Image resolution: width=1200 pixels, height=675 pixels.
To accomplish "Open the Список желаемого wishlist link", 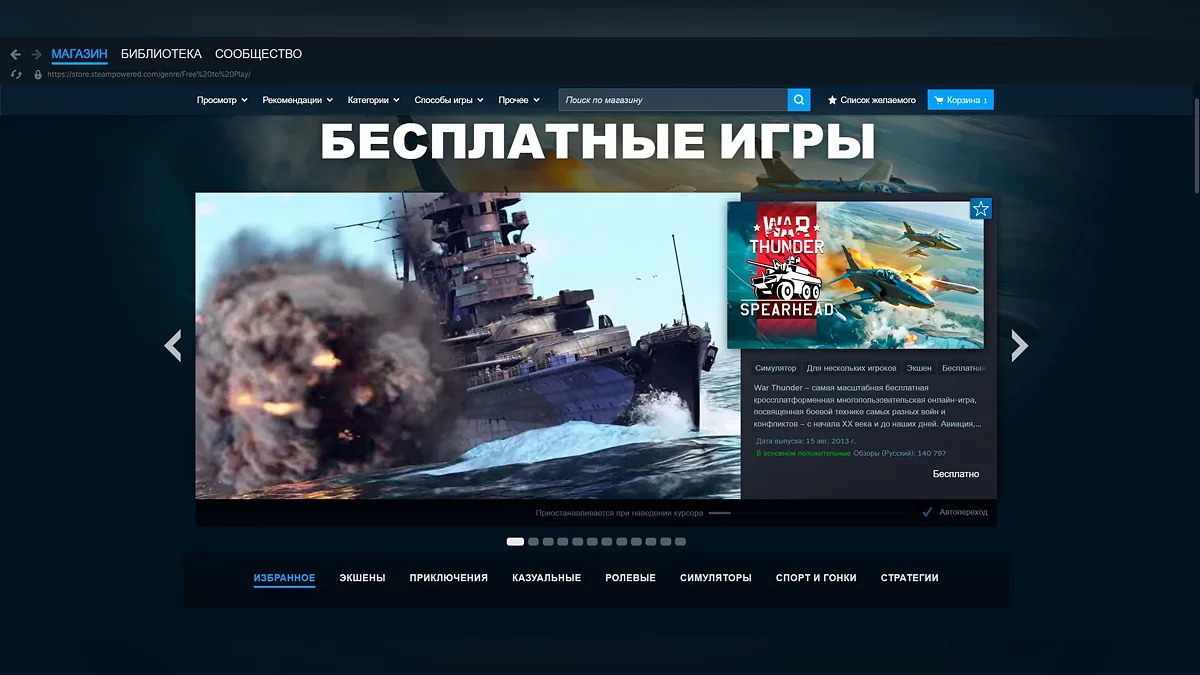I will click(871, 100).
